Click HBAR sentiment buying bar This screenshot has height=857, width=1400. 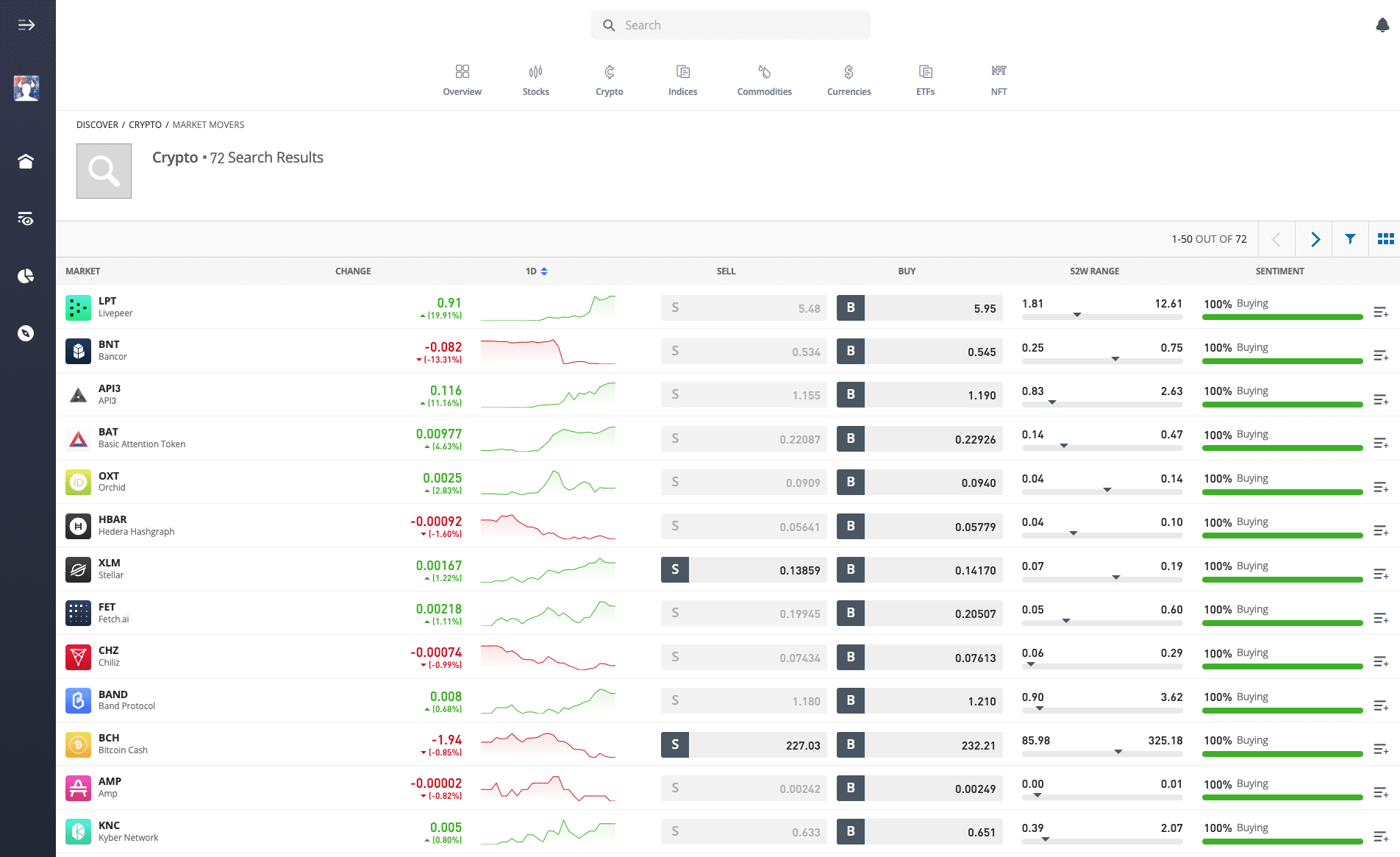(1282, 536)
